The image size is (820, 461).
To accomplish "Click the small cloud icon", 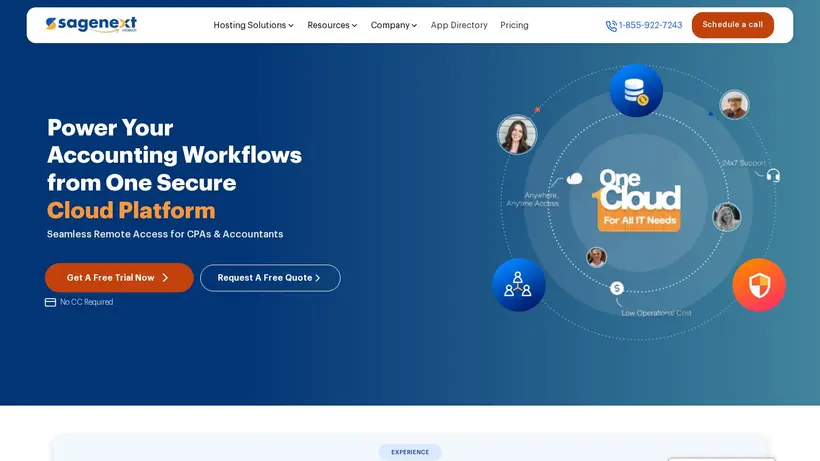I will [574, 179].
